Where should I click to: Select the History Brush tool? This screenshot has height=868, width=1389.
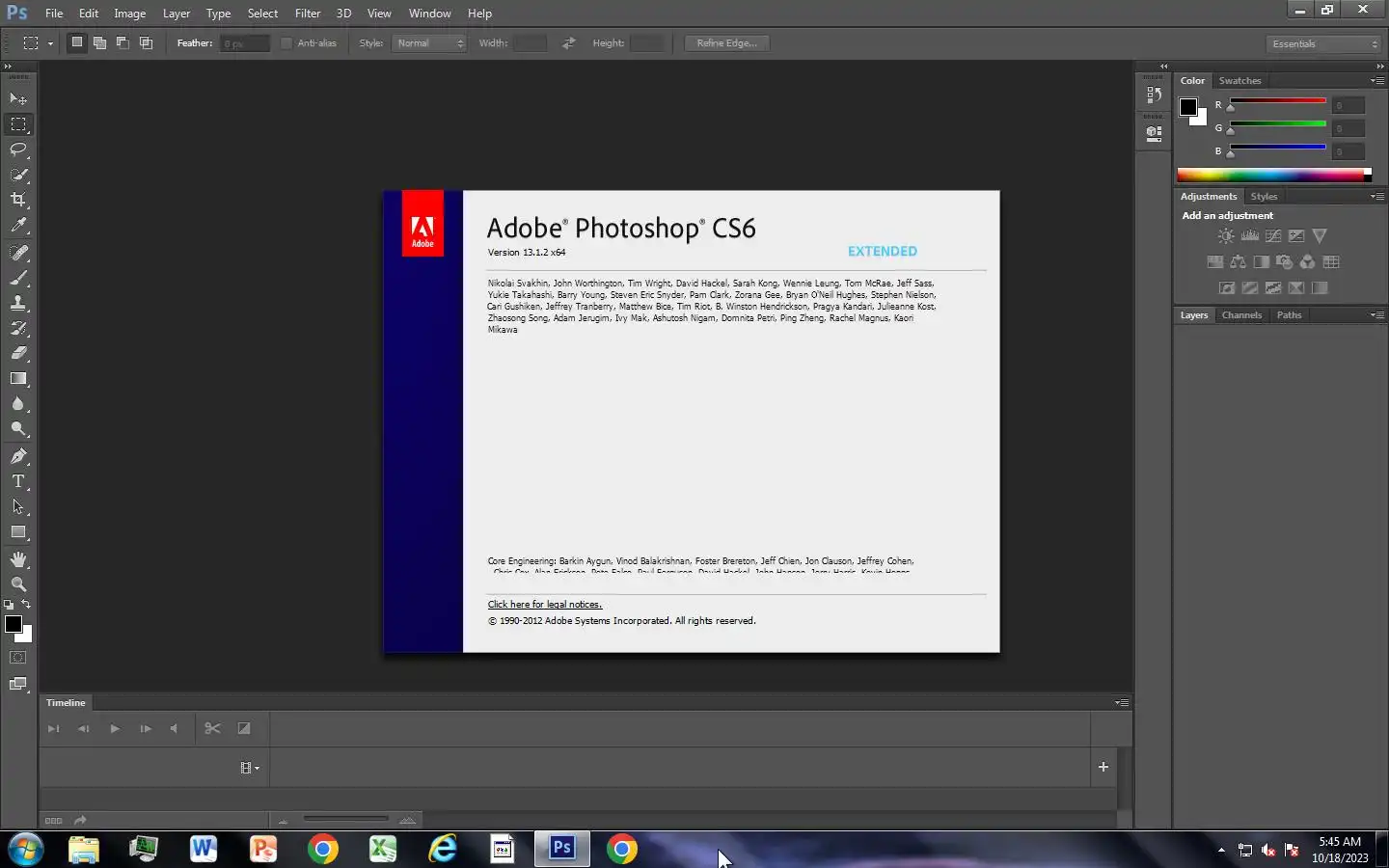click(x=18, y=328)
